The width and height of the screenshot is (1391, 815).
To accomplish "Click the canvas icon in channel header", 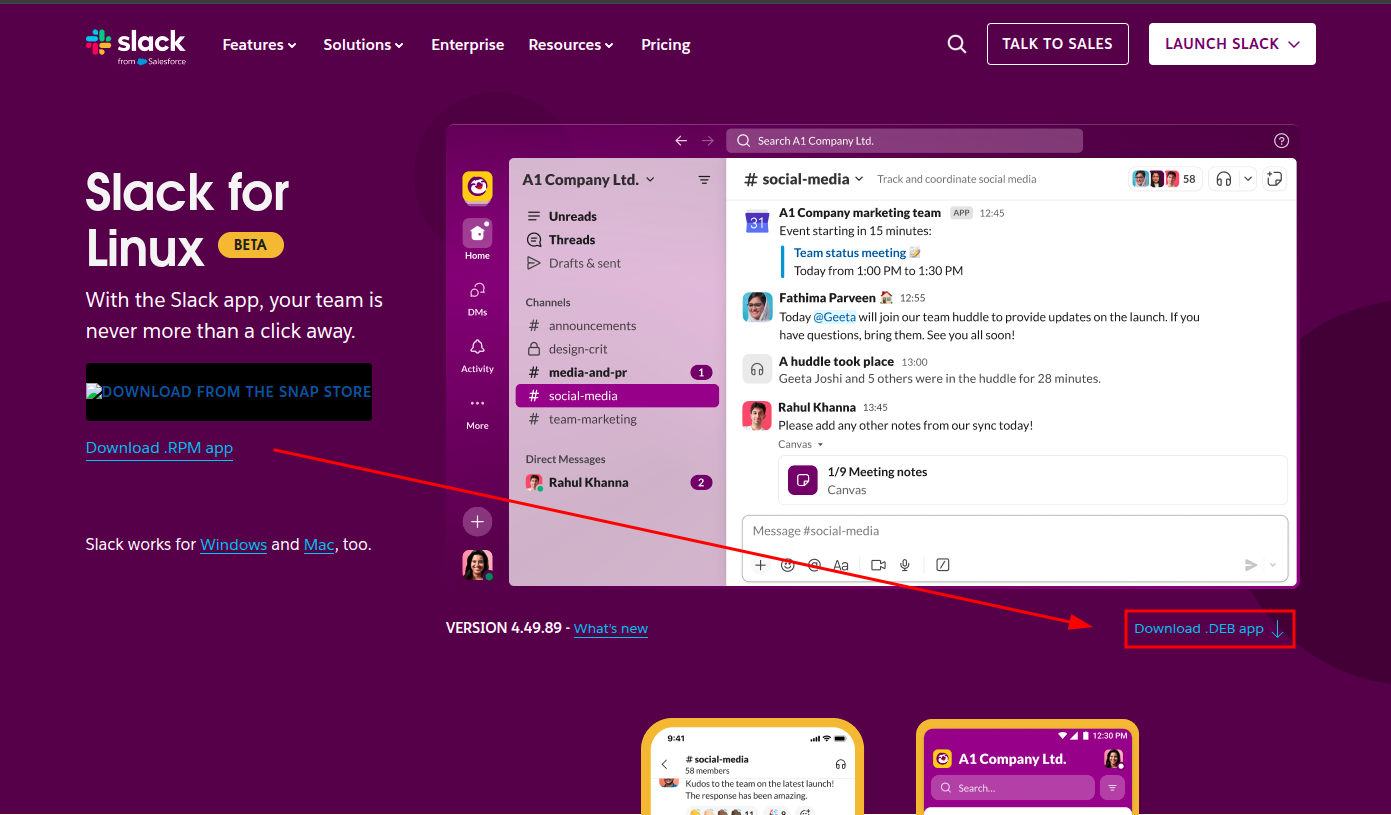I will pos(1274,179).
